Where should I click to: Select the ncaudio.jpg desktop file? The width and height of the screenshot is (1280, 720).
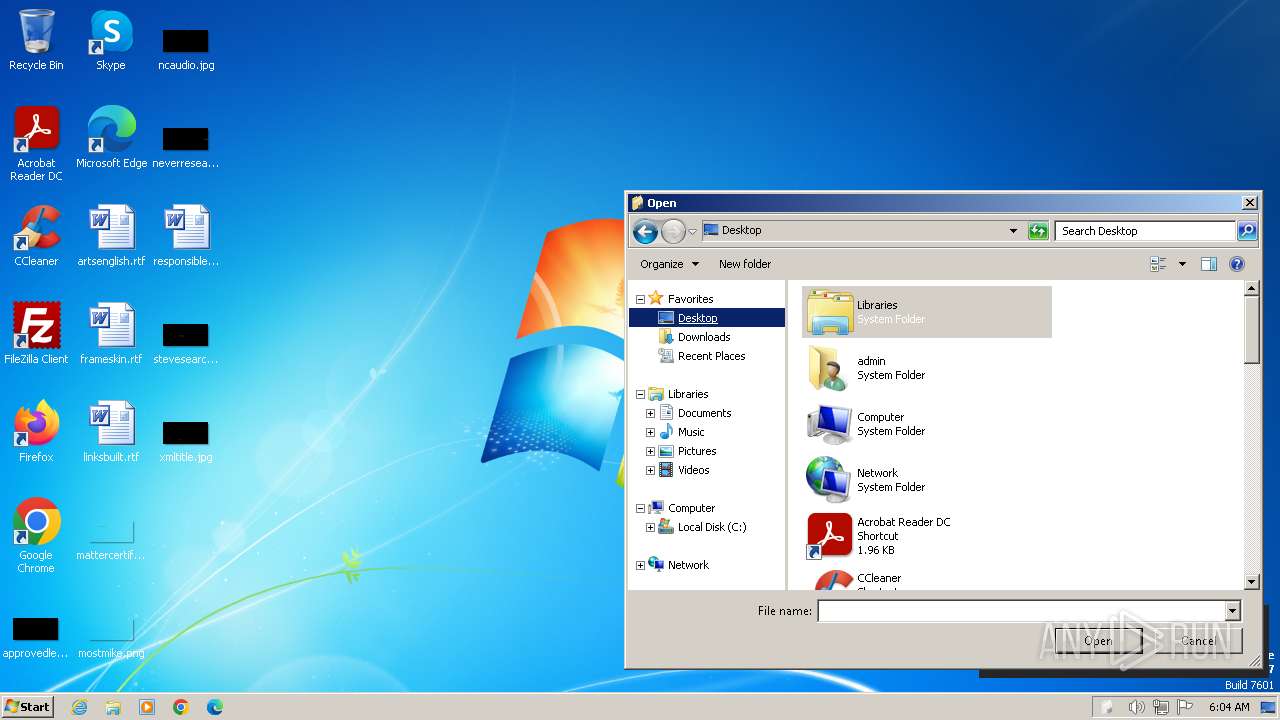pyautogui.click(x=186, y=48)
